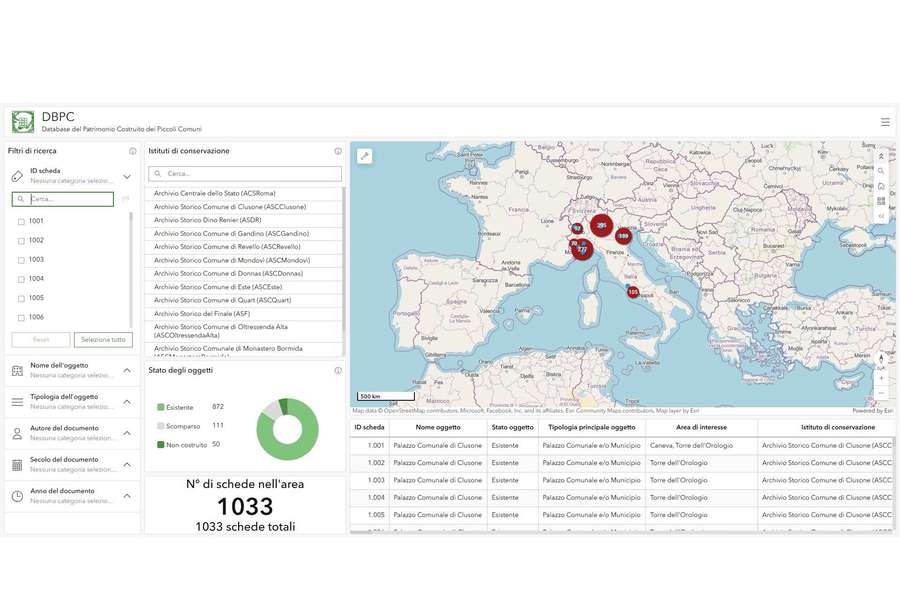Check the 1004 ID checkbox

21,280
